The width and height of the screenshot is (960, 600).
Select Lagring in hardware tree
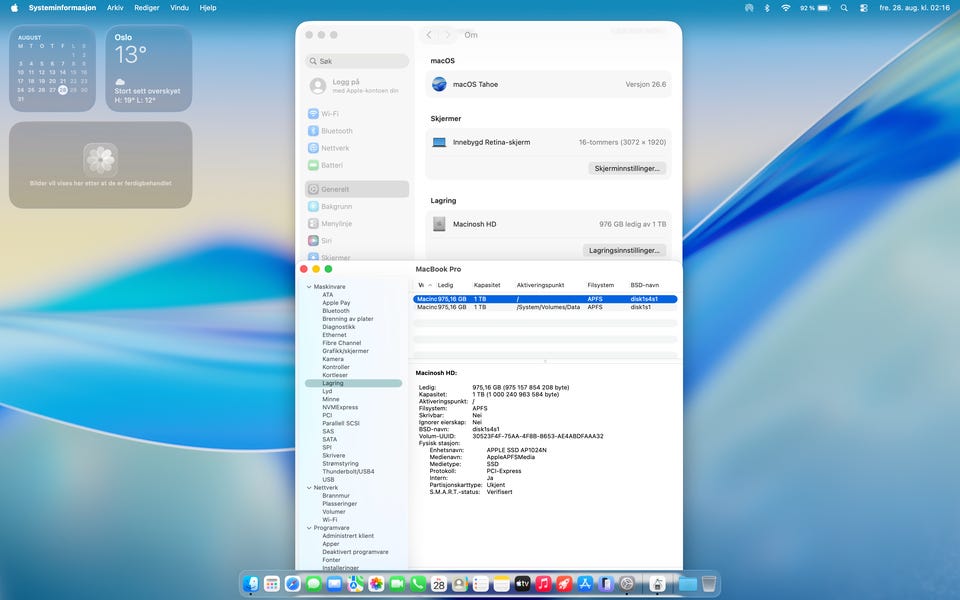[353, 383]
